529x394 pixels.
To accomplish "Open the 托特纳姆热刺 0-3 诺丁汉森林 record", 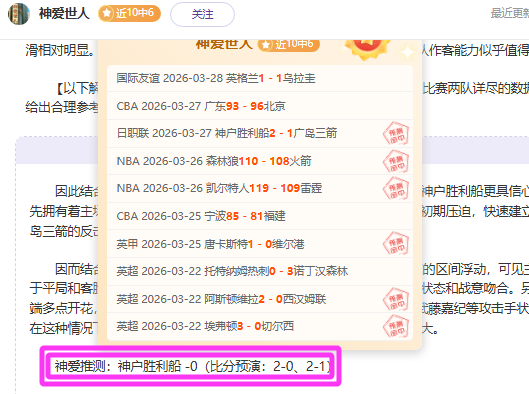I will pos(260,271).
